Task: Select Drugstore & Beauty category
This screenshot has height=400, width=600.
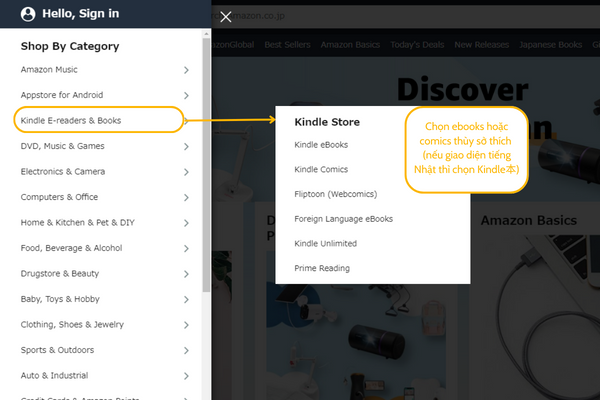Action: pos(60,274)
